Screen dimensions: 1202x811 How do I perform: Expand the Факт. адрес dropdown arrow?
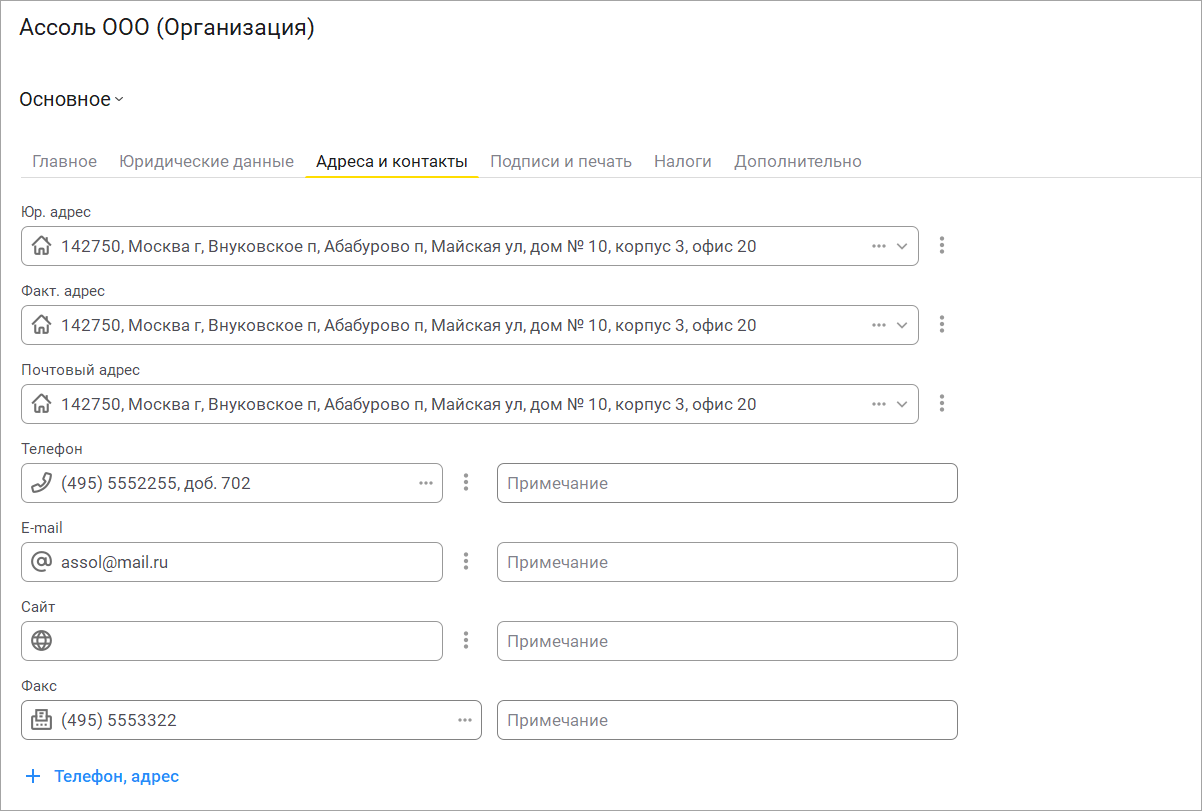coord(902,325)
